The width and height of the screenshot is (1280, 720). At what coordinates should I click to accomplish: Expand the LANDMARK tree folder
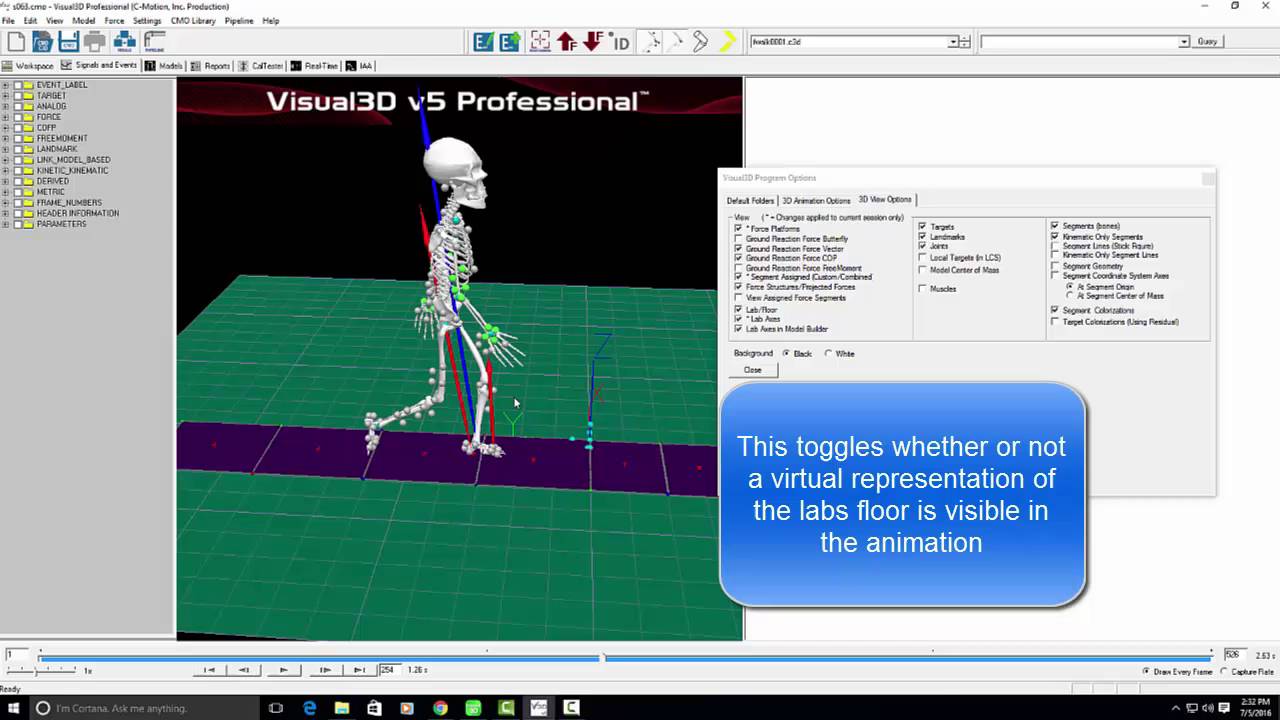[x=6, y=149]
